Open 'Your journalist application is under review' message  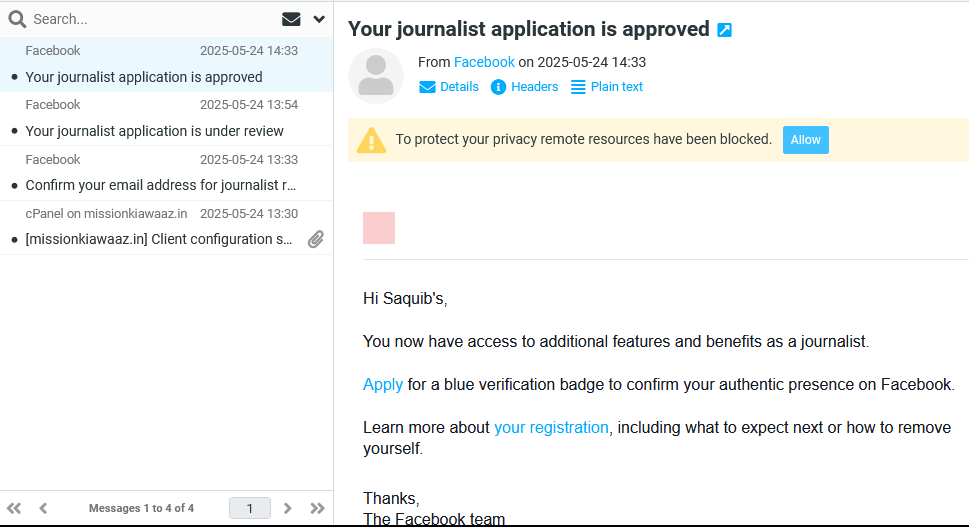coord(166,119)
